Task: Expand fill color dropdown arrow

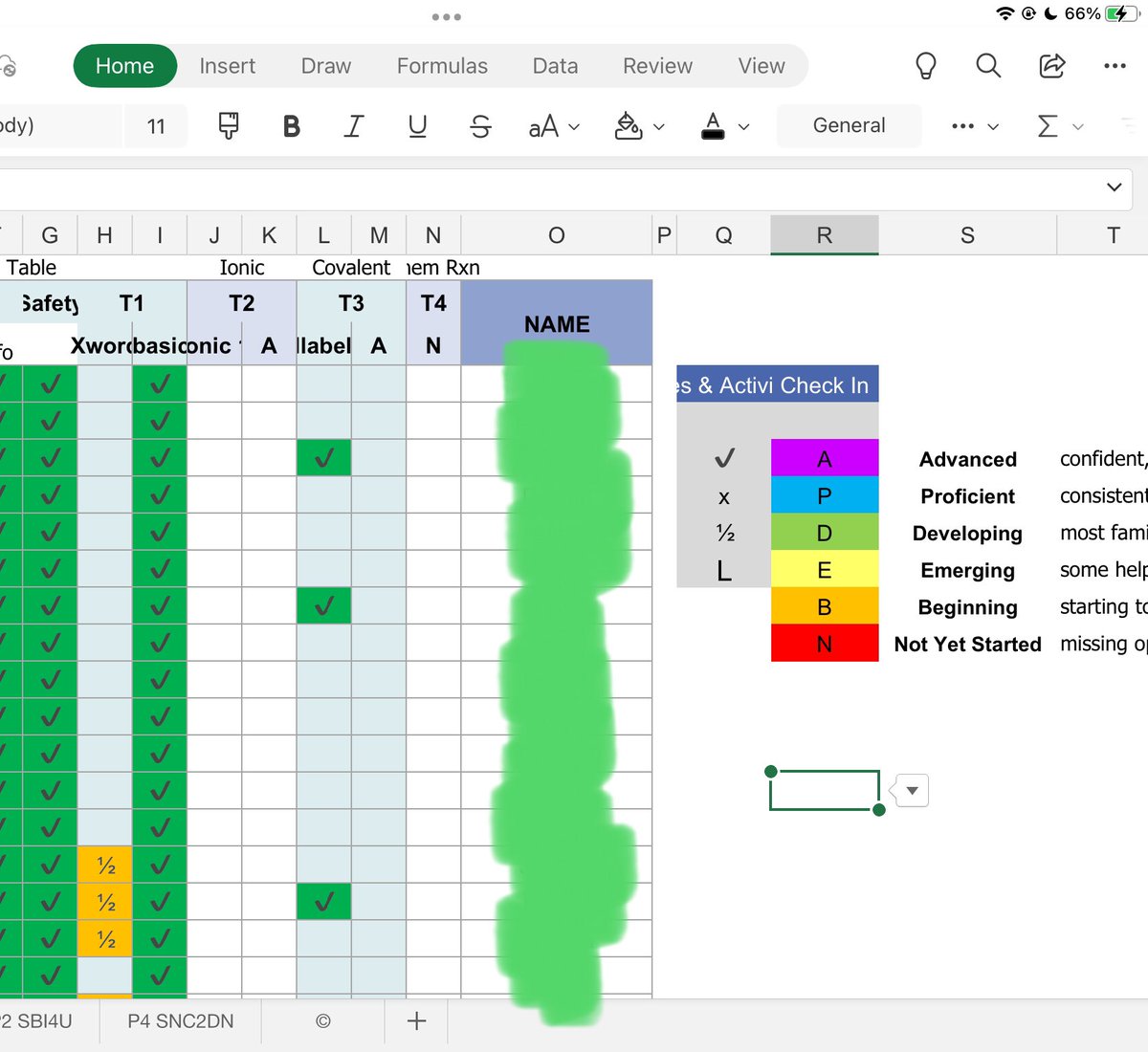Action: 659,126
